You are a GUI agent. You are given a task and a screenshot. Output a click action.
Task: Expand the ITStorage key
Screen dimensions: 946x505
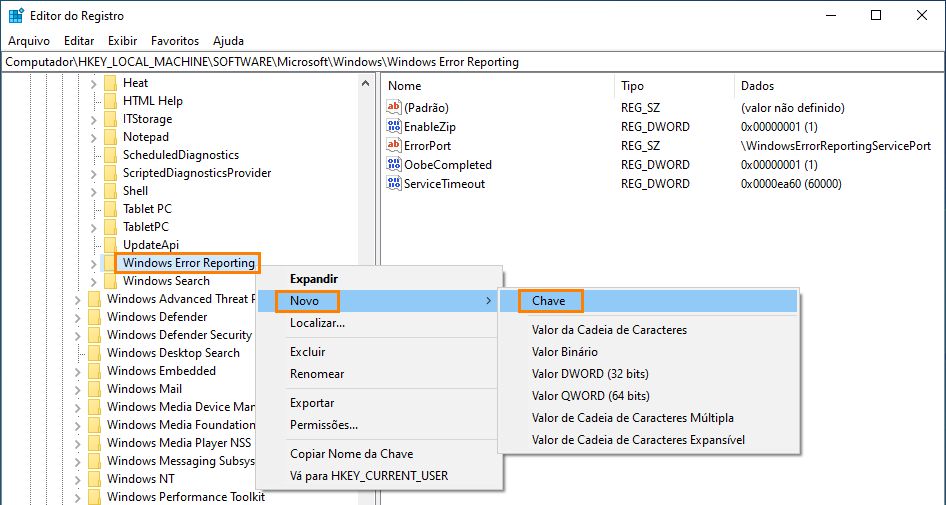coord(94,119)
